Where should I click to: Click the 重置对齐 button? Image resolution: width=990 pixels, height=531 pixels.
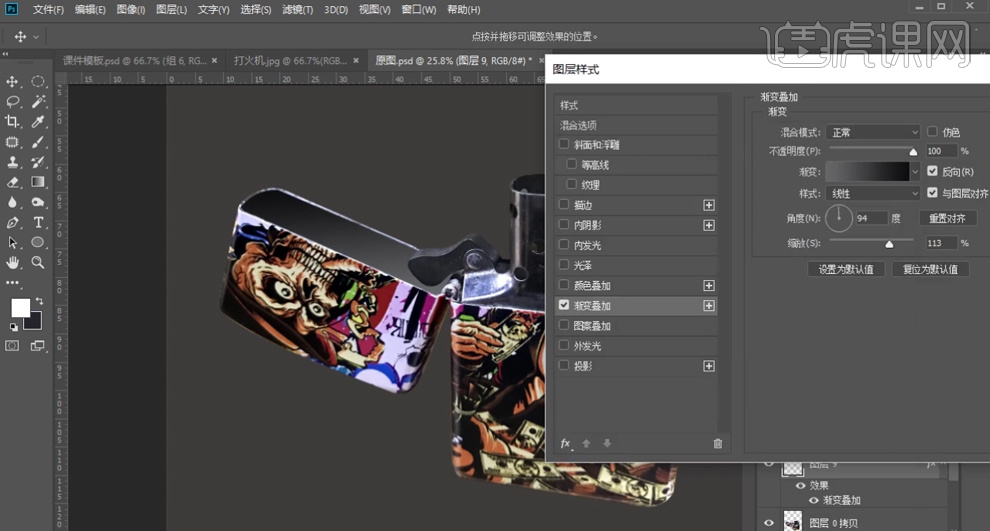946,218
